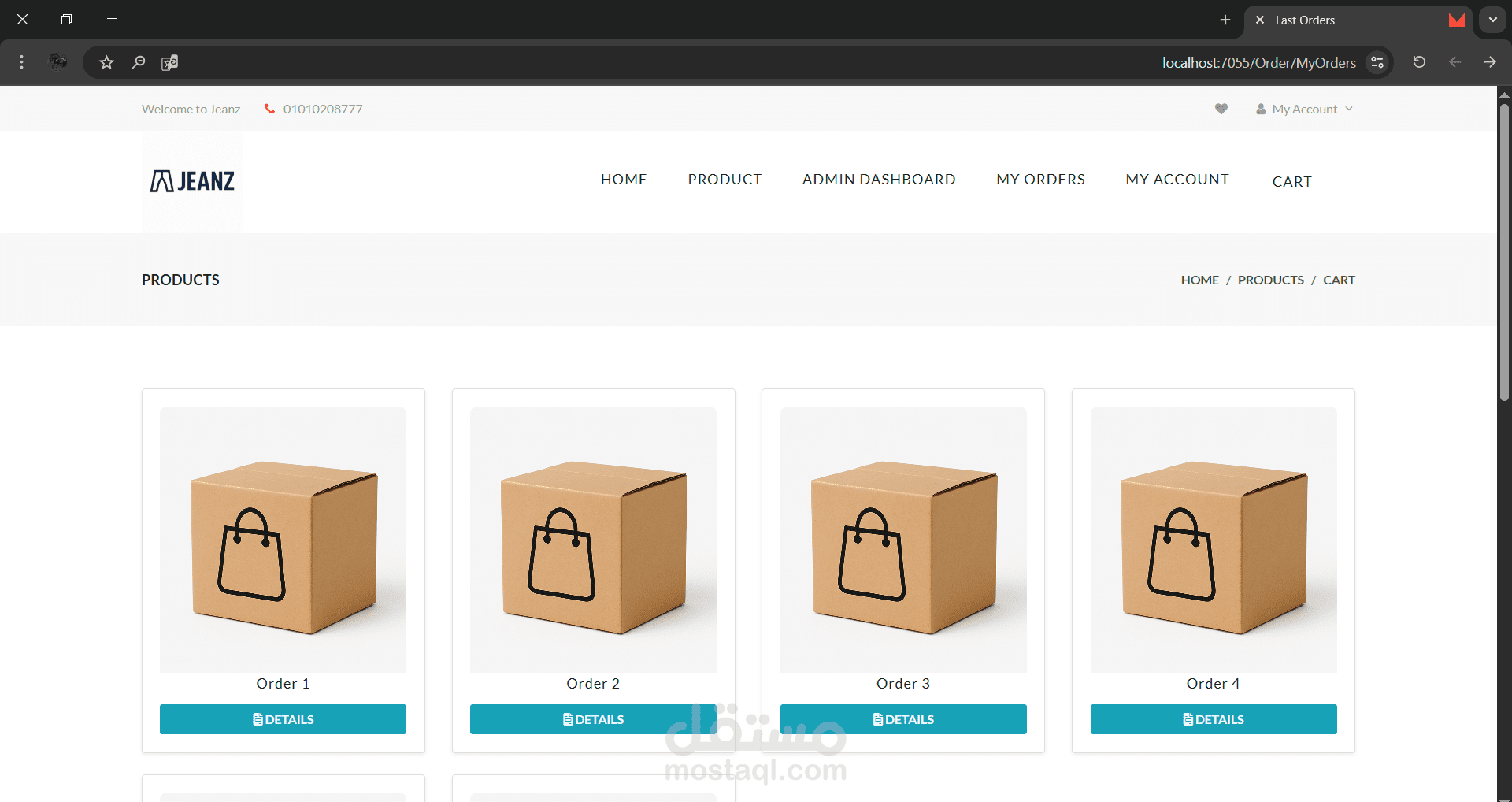Expand the tab search dropdown arrow
This screenshot has width=1512, height=802.
coord(1492,20)
